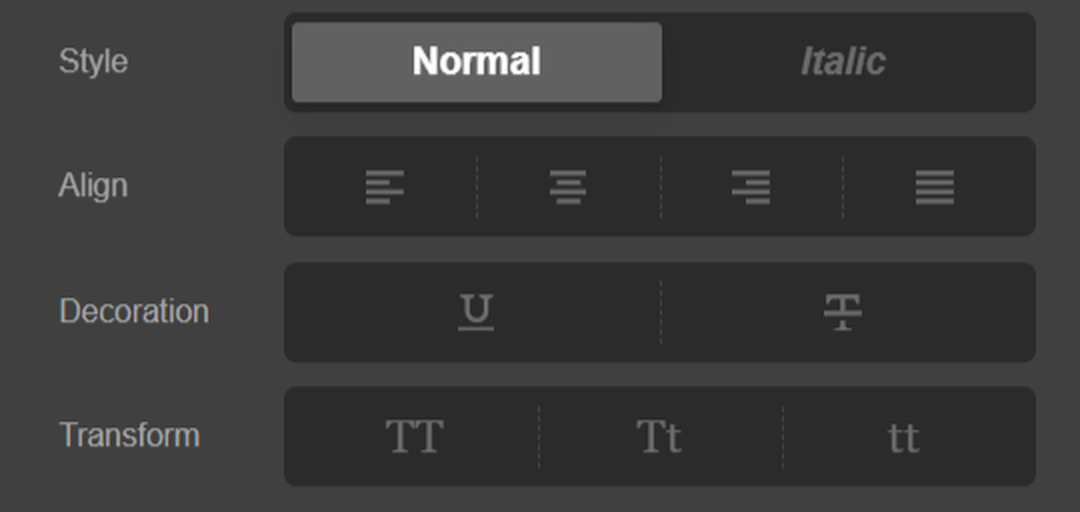Apply underline text decoration
Viewport: 1080px width, 512px height.
pos(476,312)
